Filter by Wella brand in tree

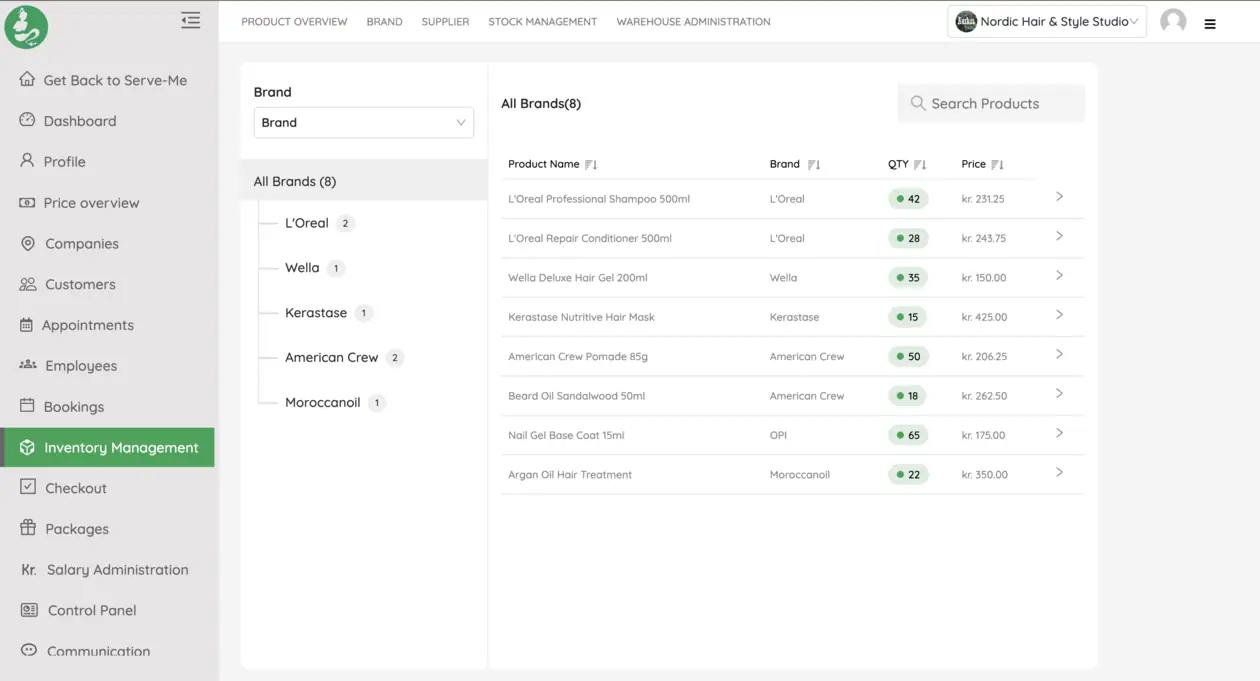pyautogui.click(x=302, y=268)
